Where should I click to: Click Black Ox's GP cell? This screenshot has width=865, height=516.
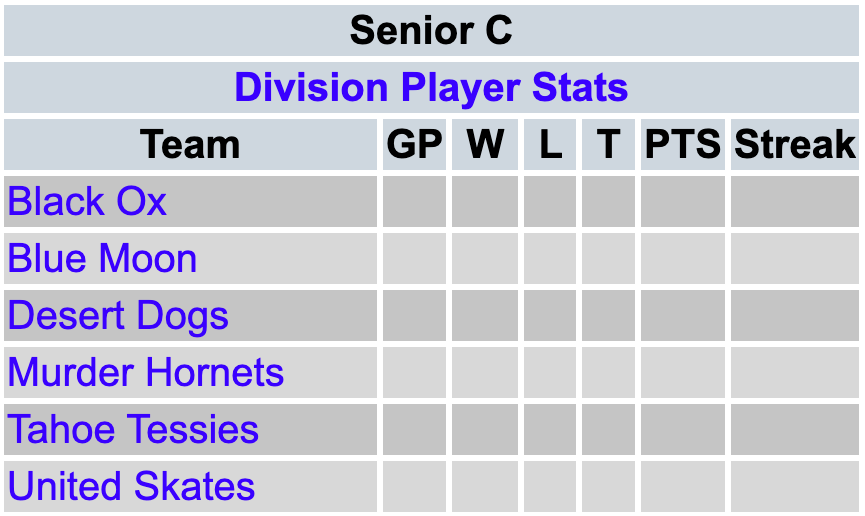pyautogui.click(x=414, y=202)
